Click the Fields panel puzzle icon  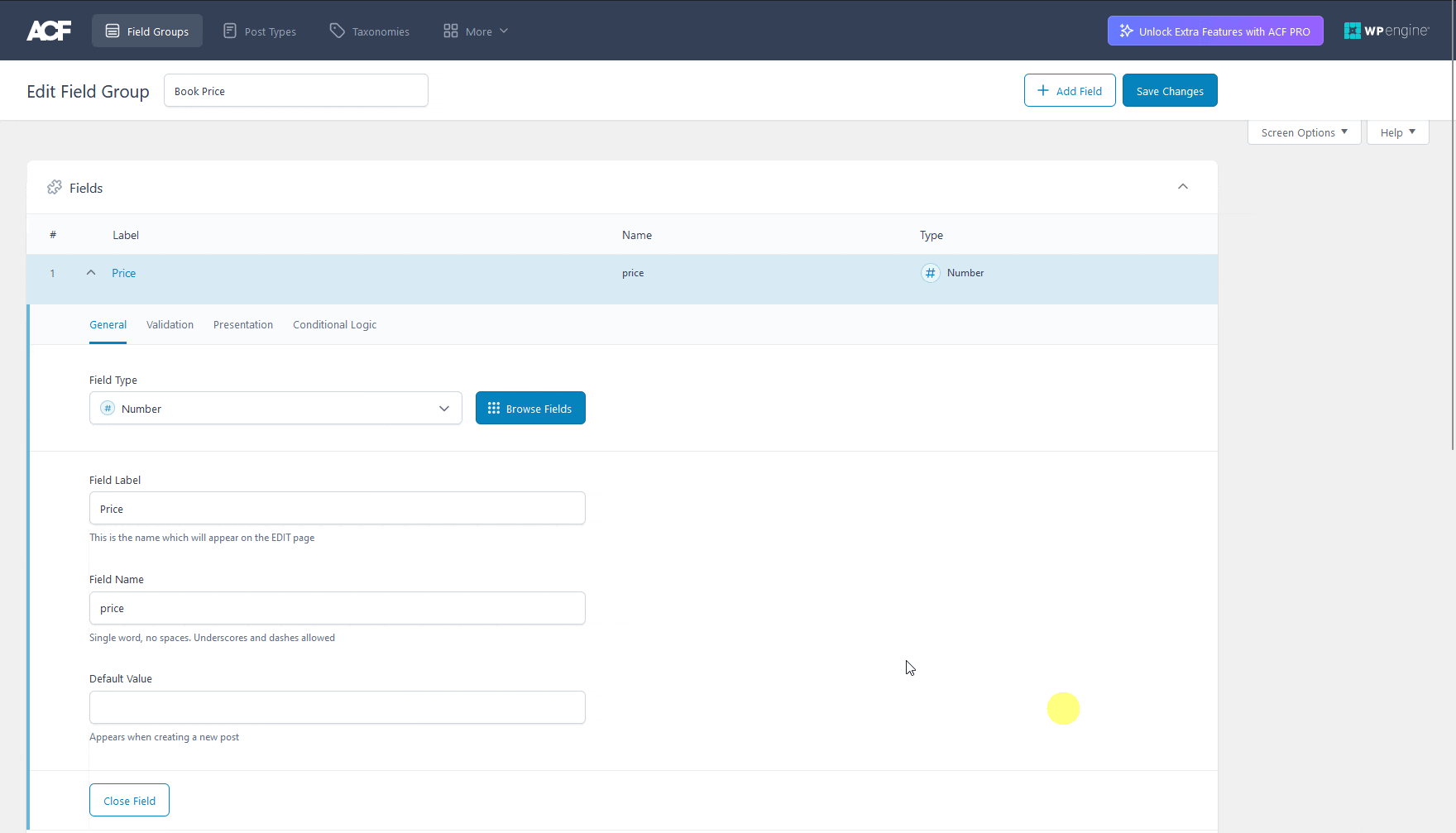pyautogui.click(x=54, y=187)
